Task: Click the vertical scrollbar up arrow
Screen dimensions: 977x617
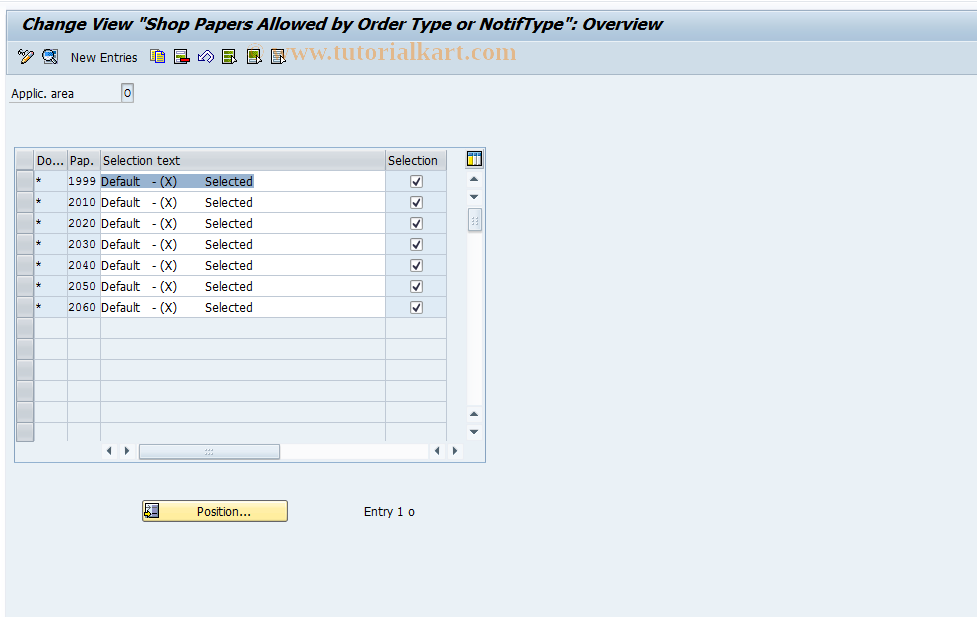Action: pyautogui.click(x=473, y=180)
